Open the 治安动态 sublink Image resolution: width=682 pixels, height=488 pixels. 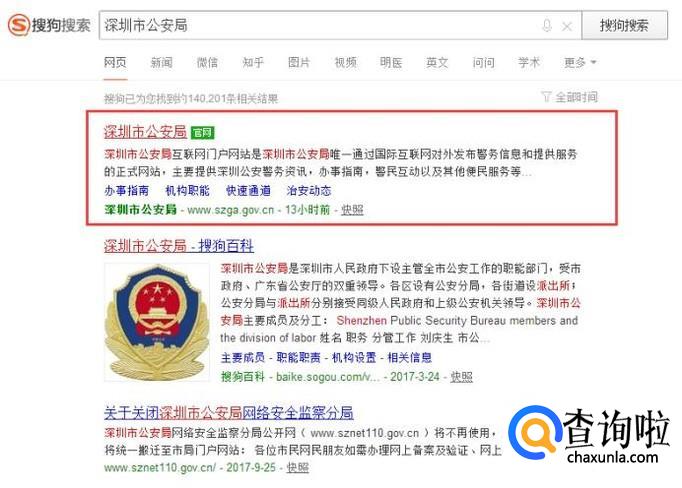click(x=309, y=191)
